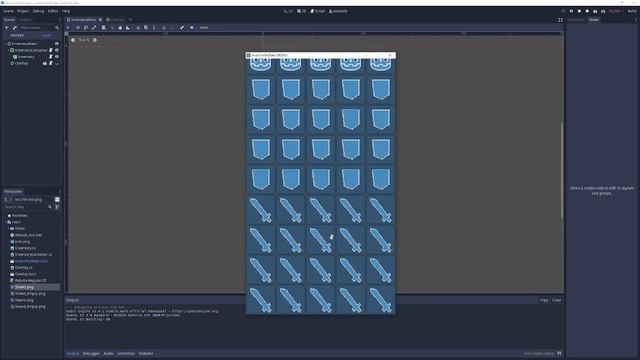The image size is (640, 360).
Task: Add a new node with plus icon
Action: tap(7, 28)
